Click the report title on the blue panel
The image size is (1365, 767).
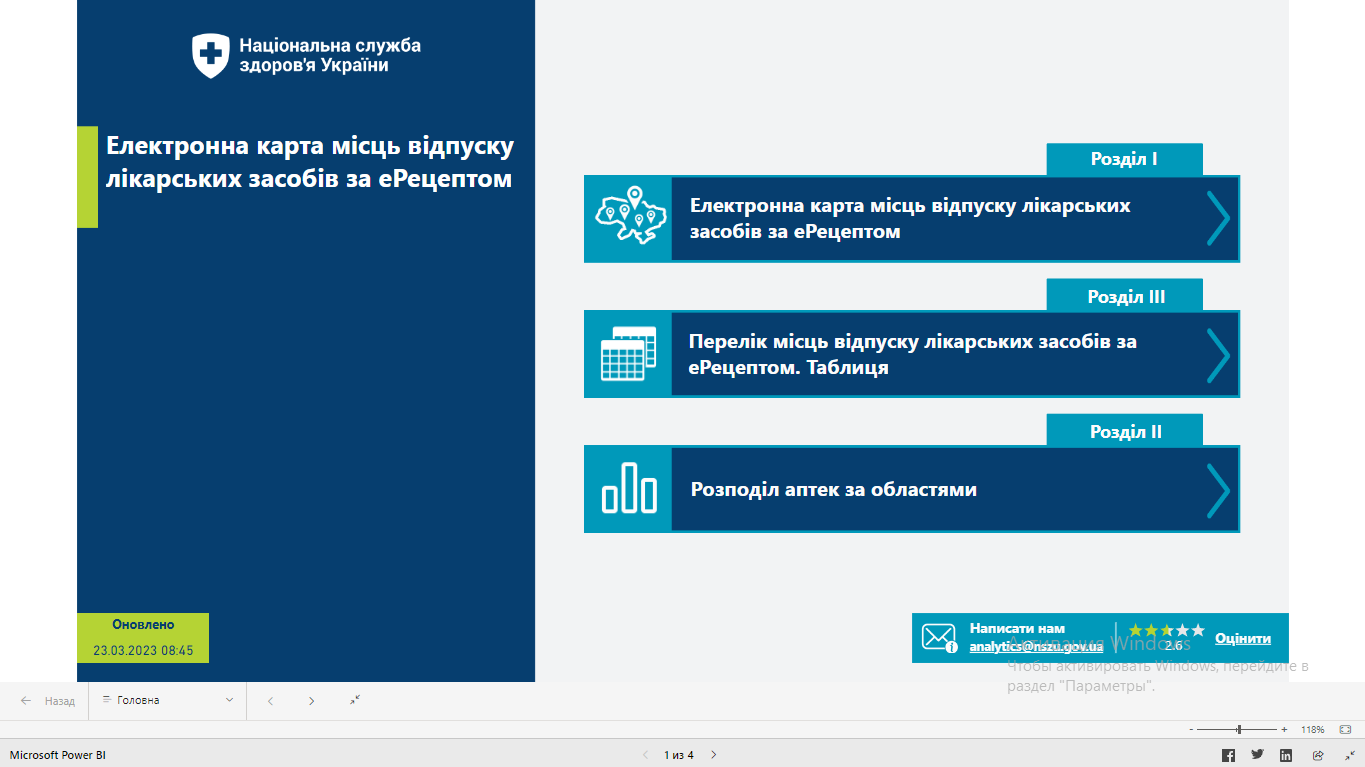pyautogui.click(x=310, y=162)
